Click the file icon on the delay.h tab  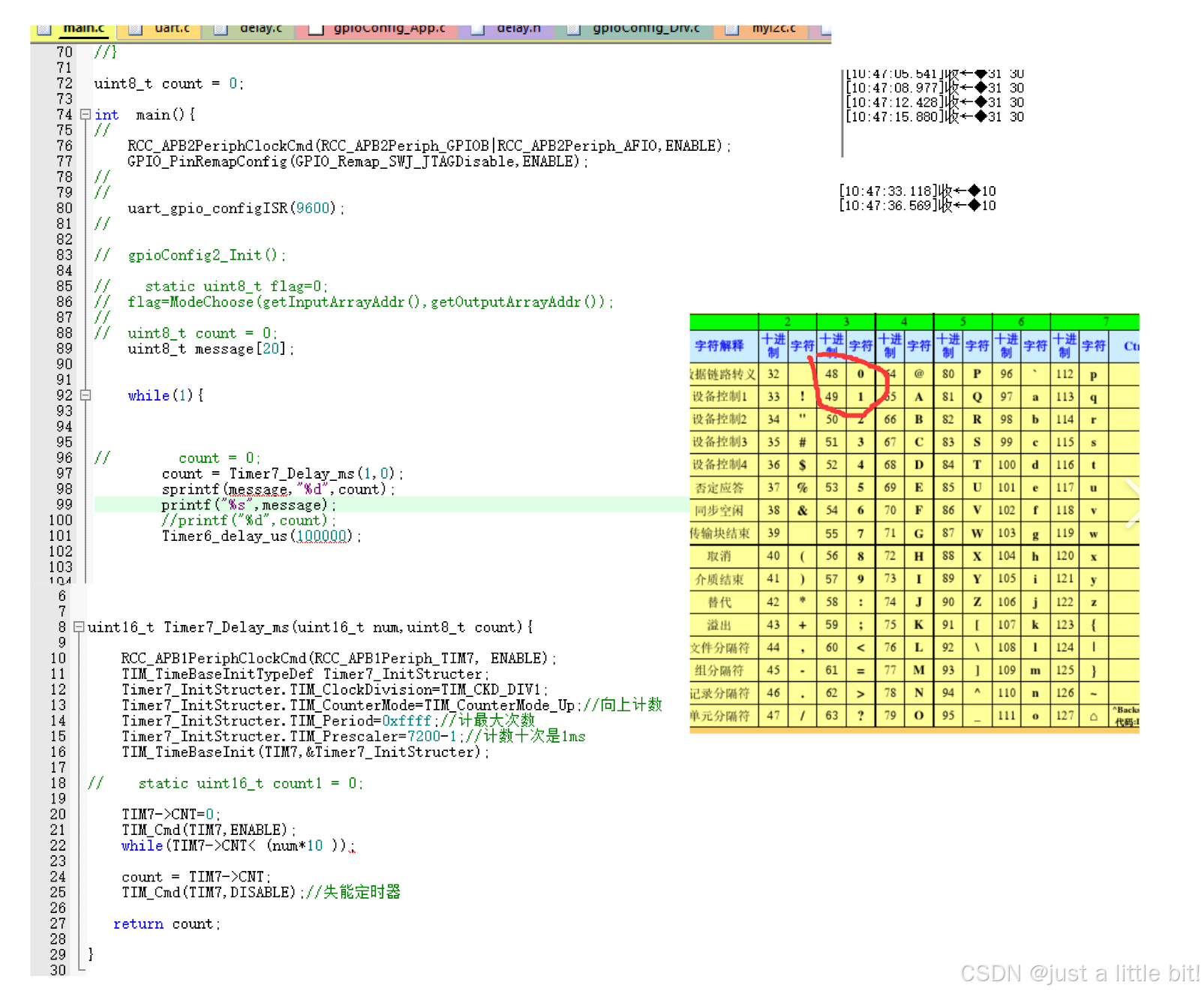click(477, 29)
